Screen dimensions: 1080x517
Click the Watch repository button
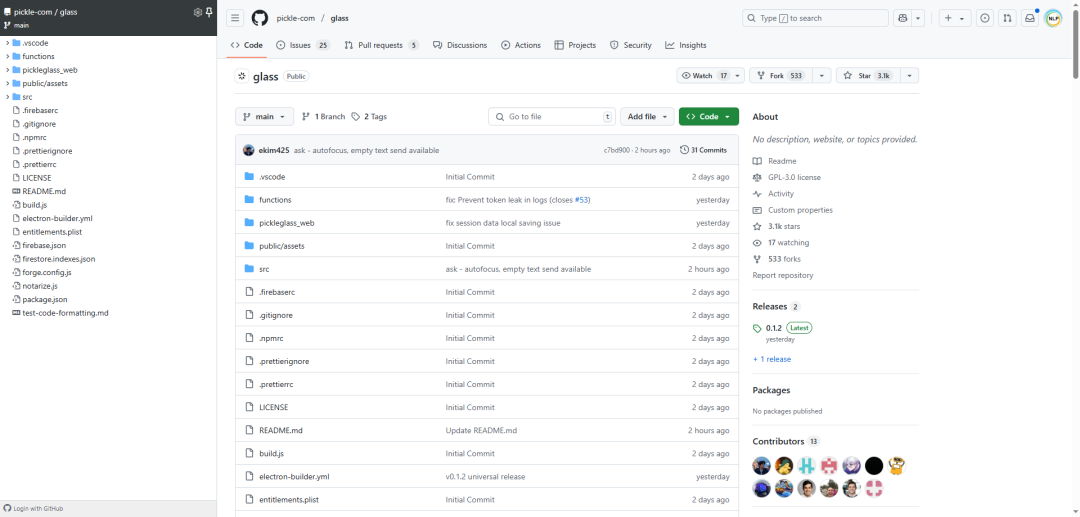(704, 76)
